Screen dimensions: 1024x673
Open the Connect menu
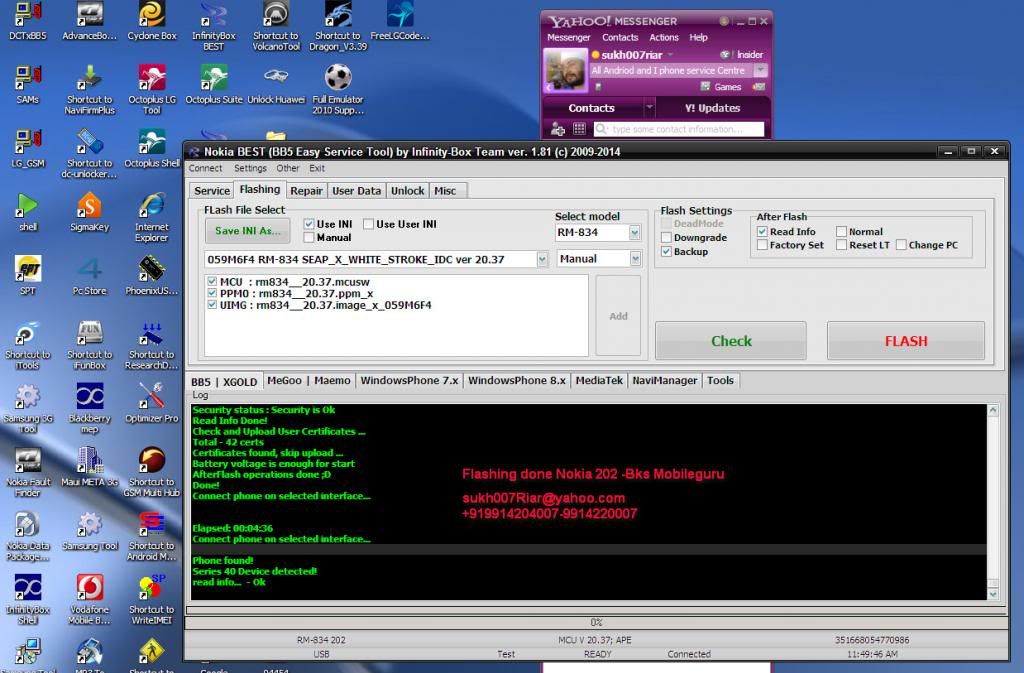pos(206,168)
